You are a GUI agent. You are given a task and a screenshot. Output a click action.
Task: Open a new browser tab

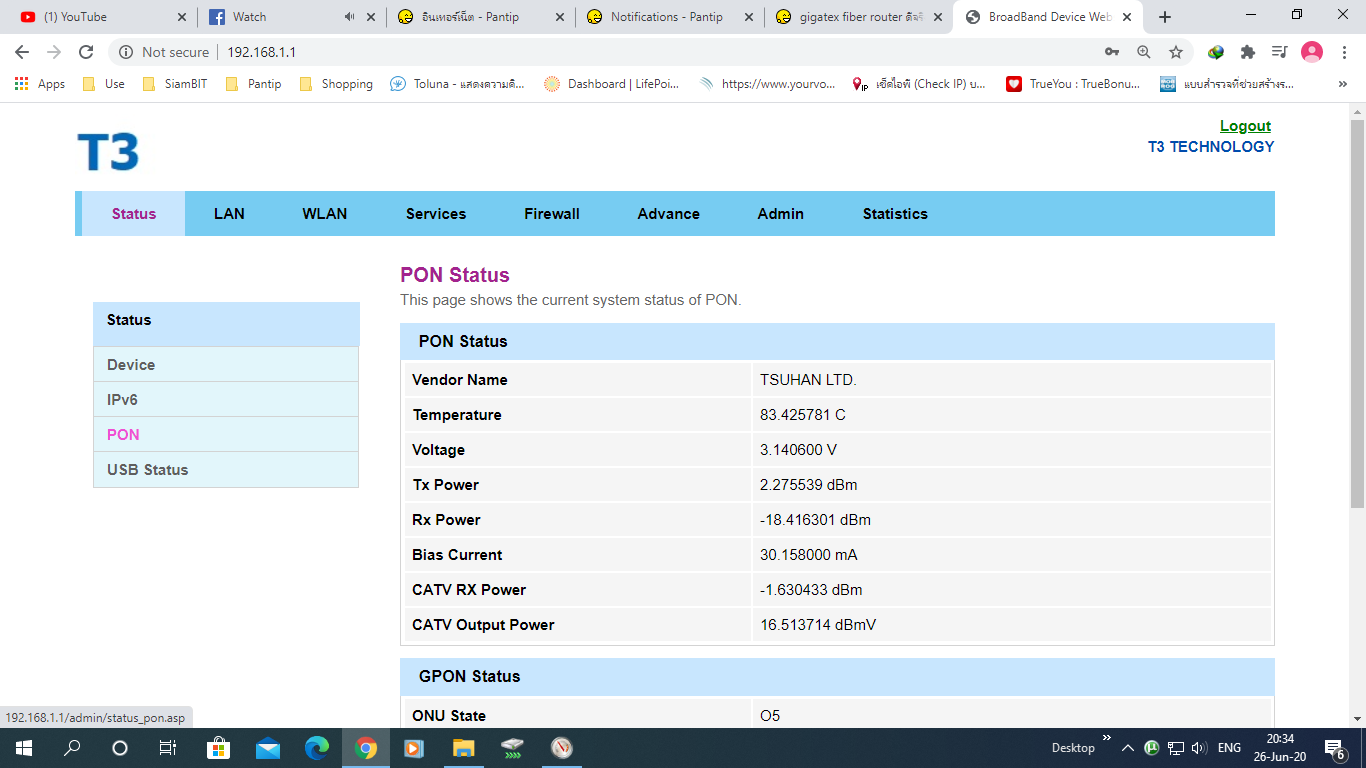click(x=1165, y=17)
